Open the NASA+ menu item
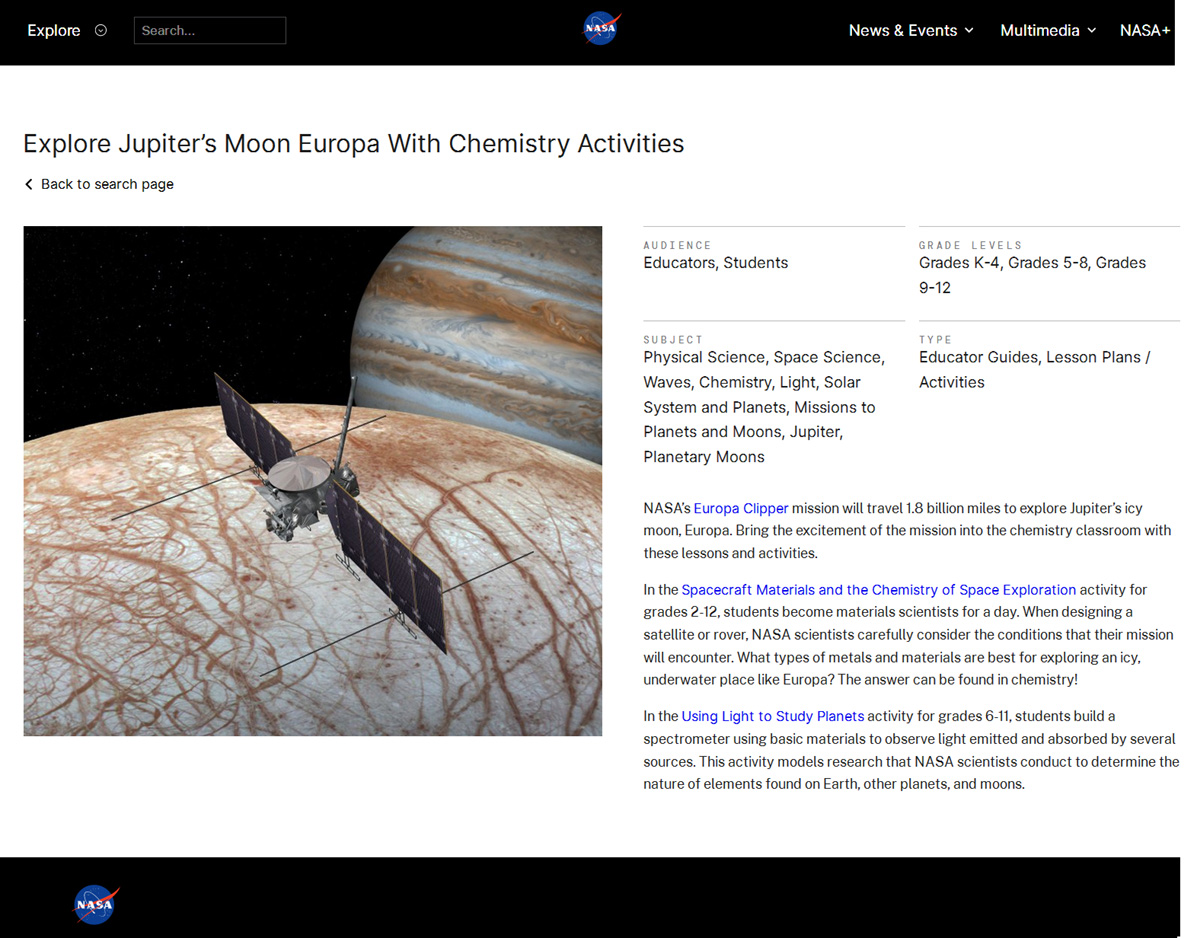Image resolution: width=1200 pixels, height=938 pixels. pos(1145,30)
